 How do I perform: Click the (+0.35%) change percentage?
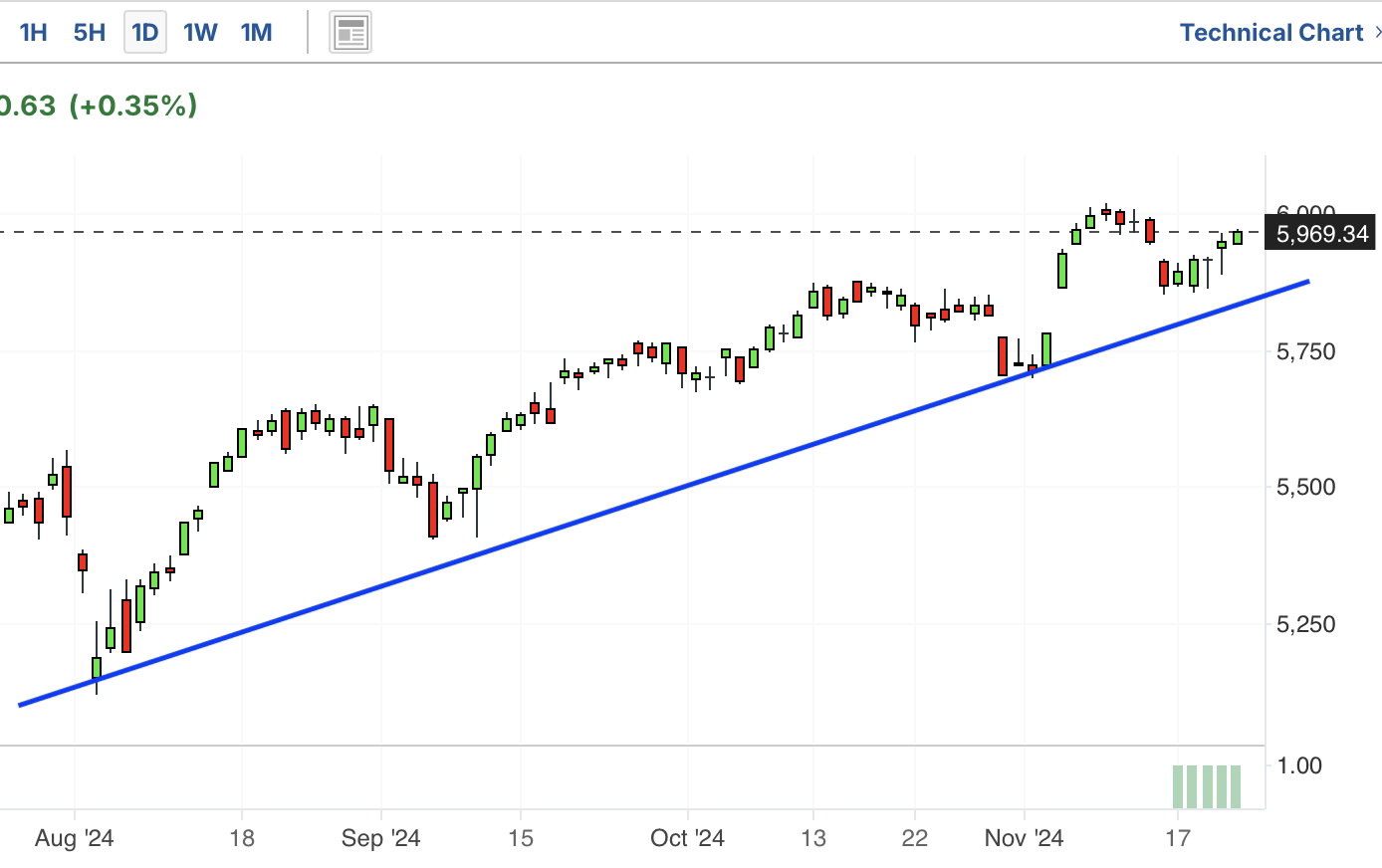[132, 106]
